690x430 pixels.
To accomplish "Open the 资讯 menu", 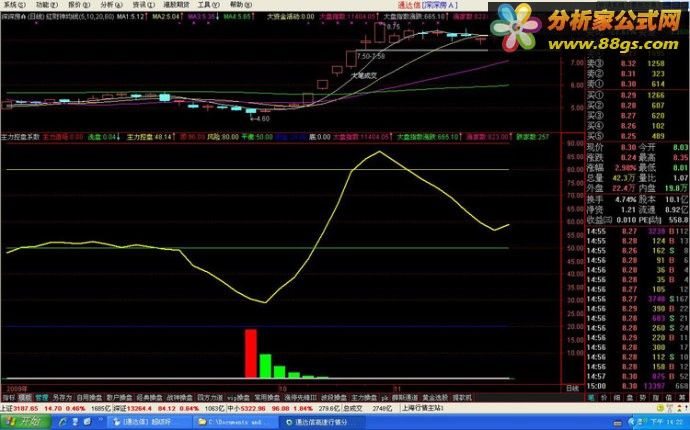I will click(144, 5).
